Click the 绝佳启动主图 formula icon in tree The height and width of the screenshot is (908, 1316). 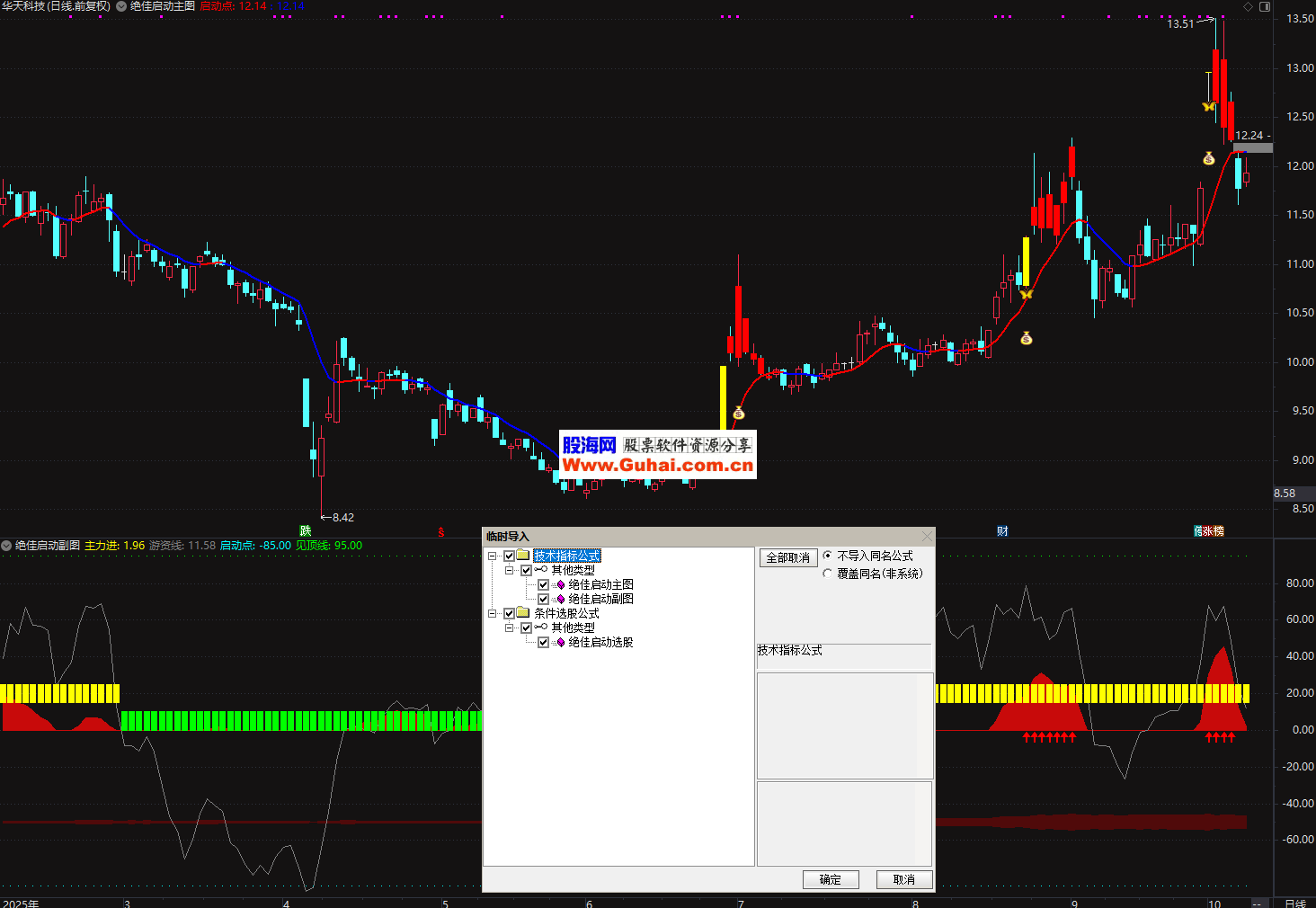coord(561,585)
